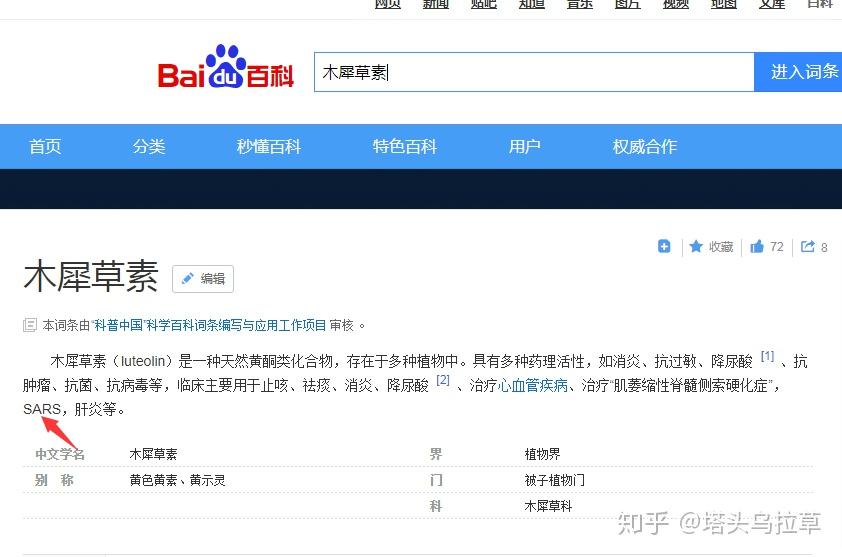The height and width of the screenshot is (557, 842).
Task: Open the 秒懂百科 navigation tab
Action: [268, 147]
